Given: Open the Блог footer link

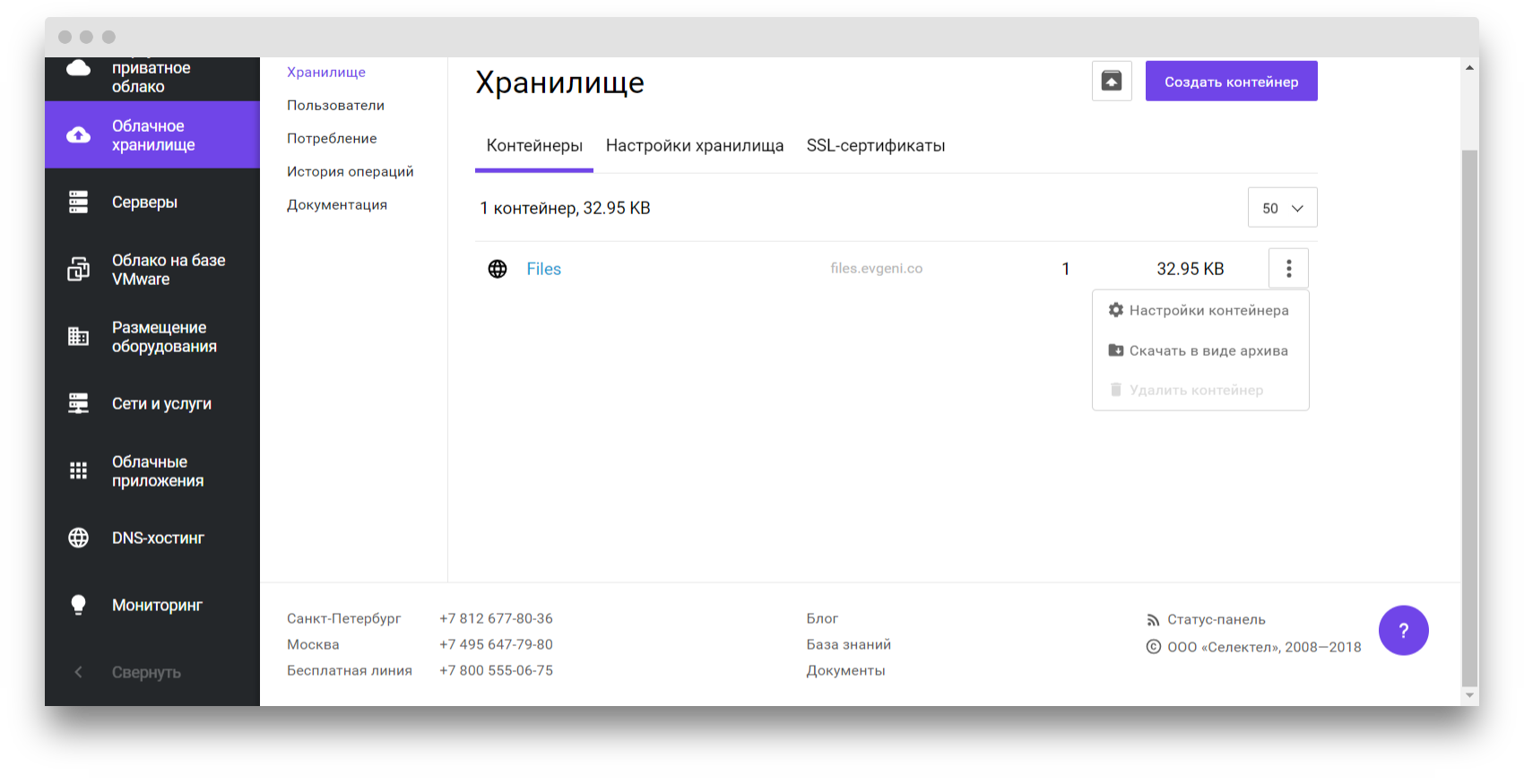Looking at the screenshot, I should coord(822,619).
